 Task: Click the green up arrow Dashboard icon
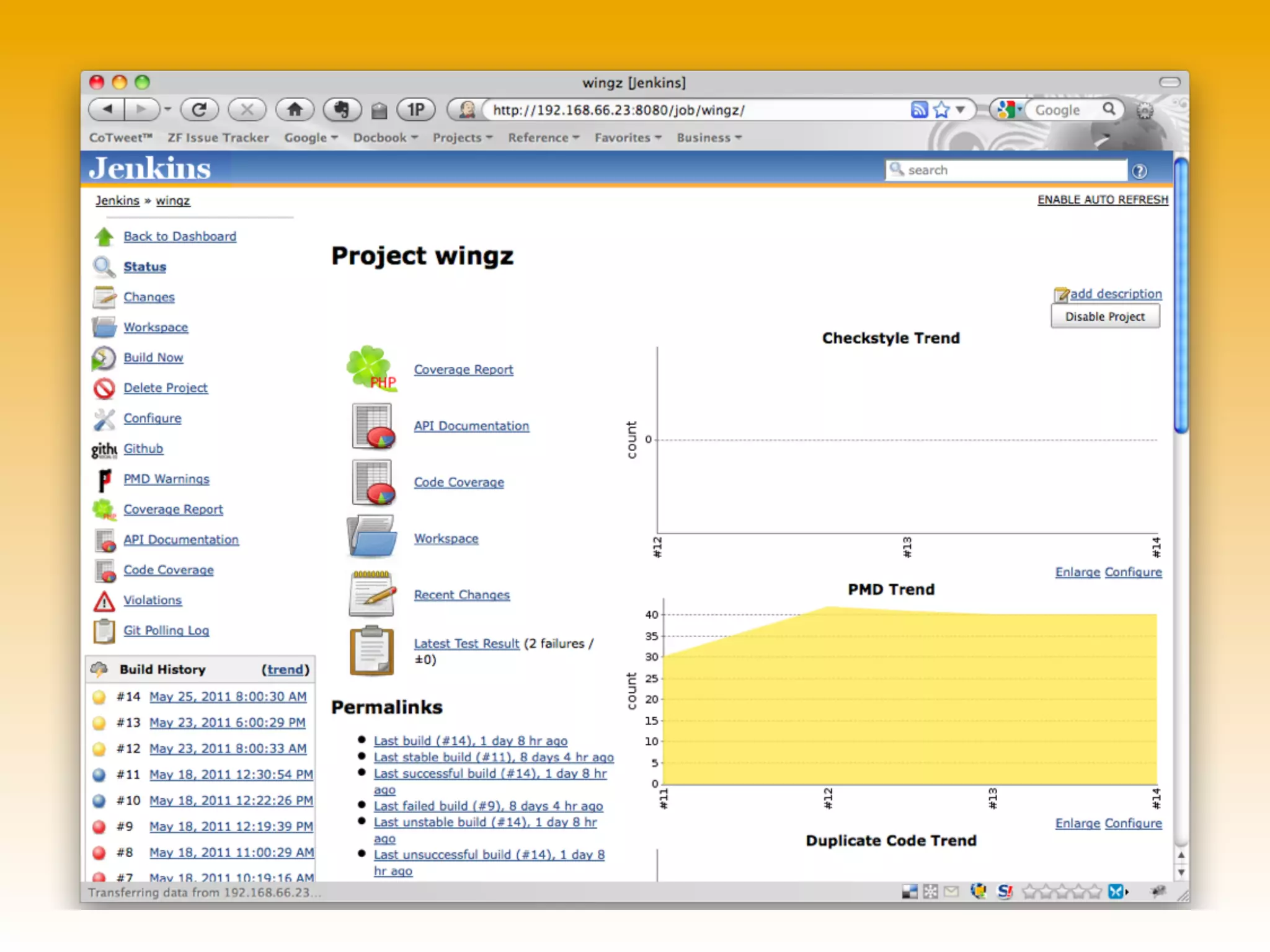click(x=104, y=237)
